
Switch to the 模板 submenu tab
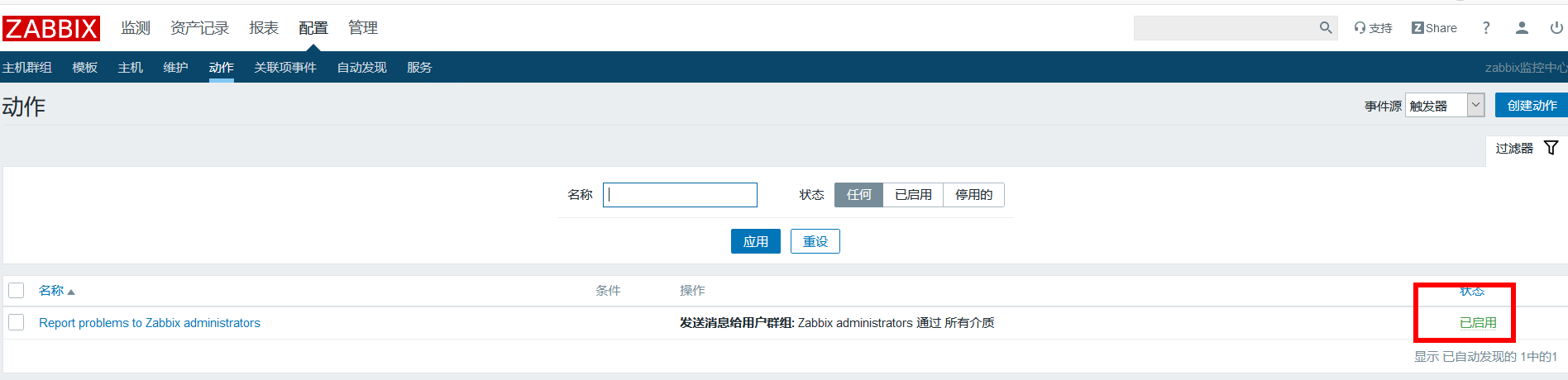85,68
